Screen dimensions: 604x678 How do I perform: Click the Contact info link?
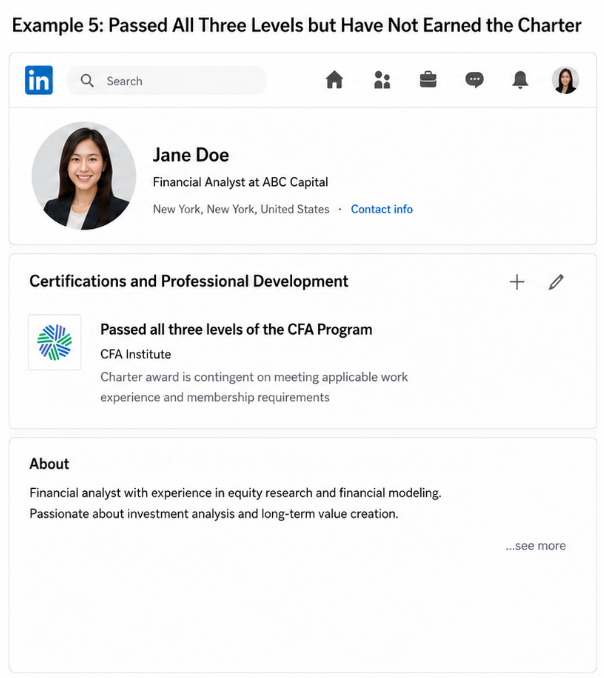pos(382,209)
